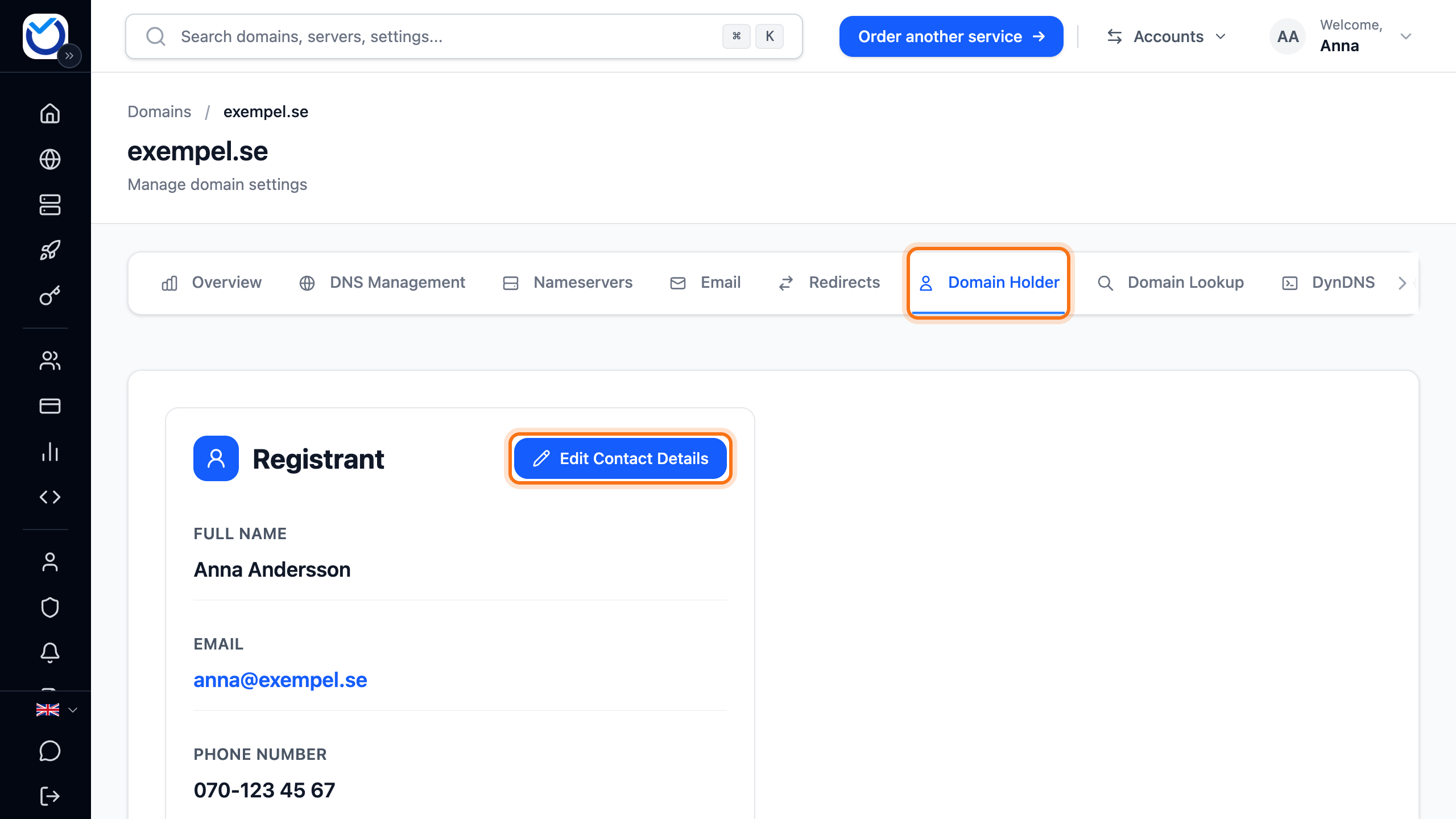1456x819 pixels.
Task: Click Edit Contact Details button
Action: (x=621, y=458)
